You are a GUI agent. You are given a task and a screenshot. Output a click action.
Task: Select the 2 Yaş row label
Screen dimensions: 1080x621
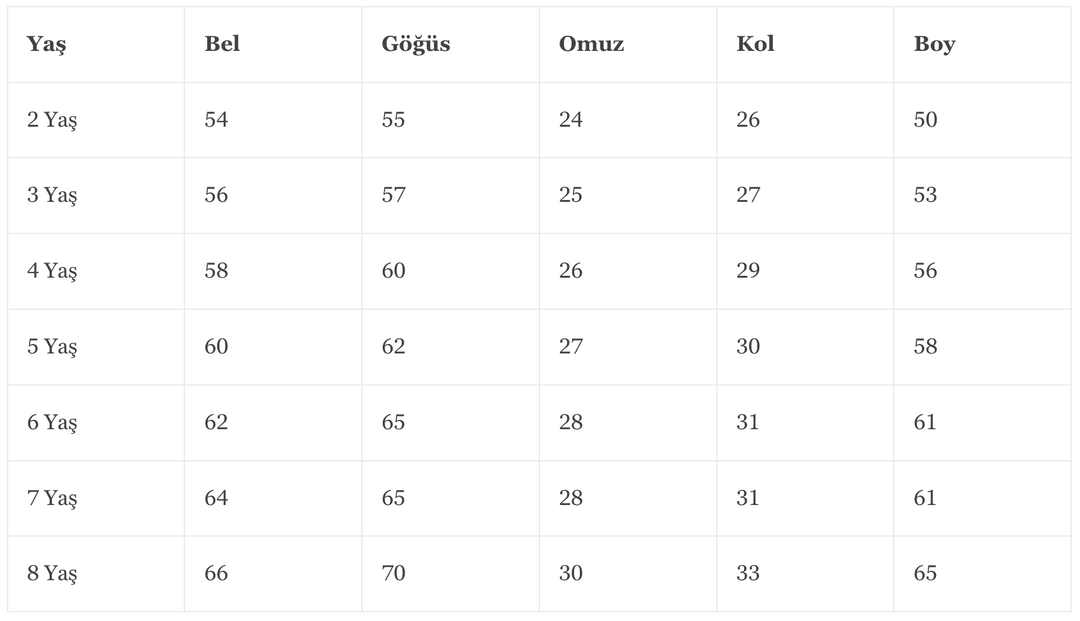click(x=52, y=120)
